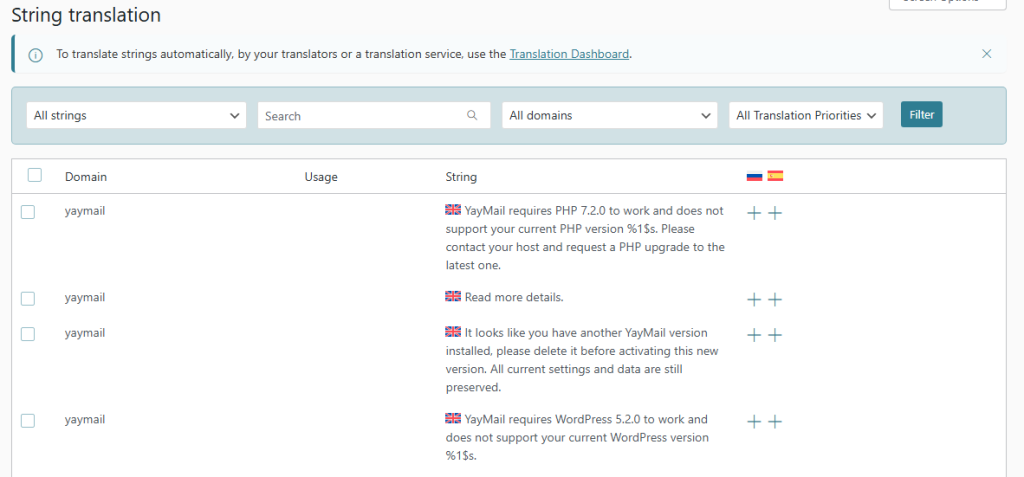Click UK flag beside WordPress 5.2.0 string
Viewport: 1024px width, 477px height.
tap(453, 418)
